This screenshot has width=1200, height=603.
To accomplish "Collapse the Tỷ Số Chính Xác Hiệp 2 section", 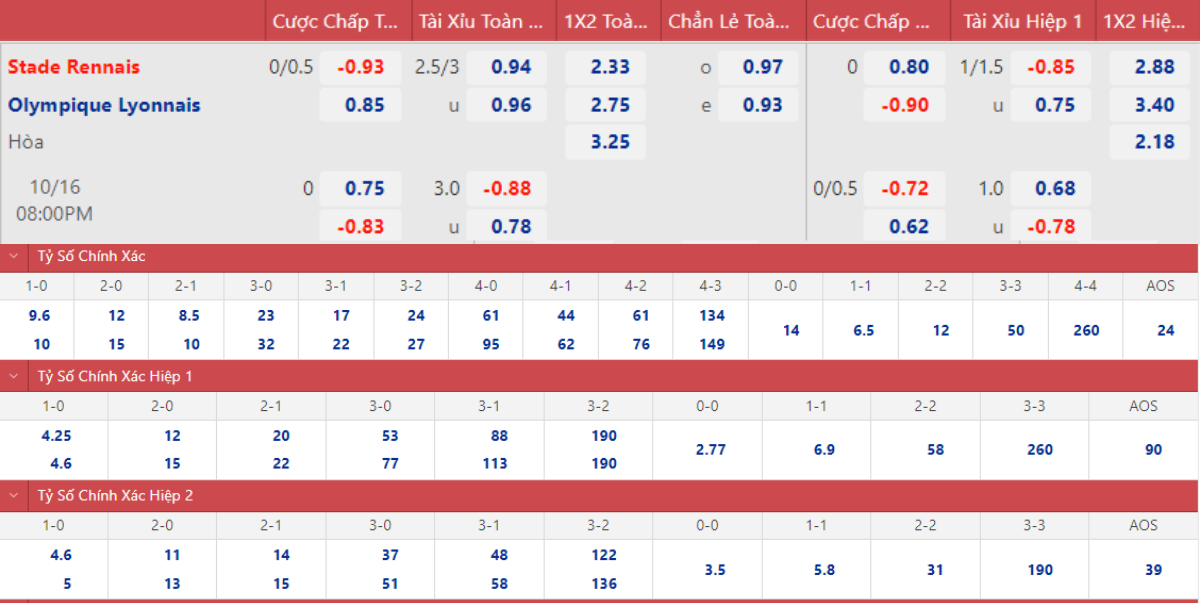I will [14, 495].
